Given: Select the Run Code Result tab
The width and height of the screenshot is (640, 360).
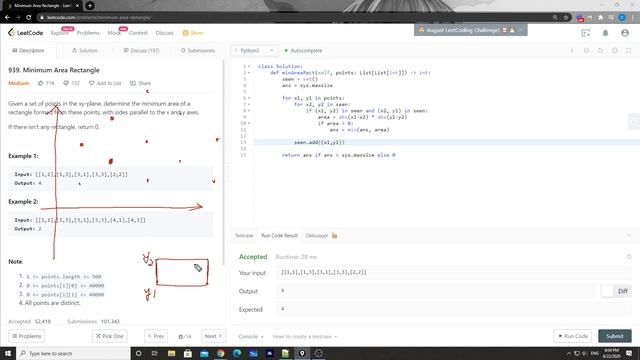Looking at the screenshot, I should 280,236.
